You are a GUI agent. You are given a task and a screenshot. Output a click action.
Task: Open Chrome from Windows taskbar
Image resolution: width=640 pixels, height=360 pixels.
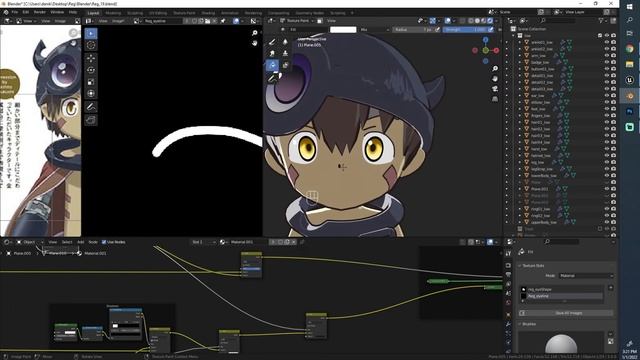[630, 49]
